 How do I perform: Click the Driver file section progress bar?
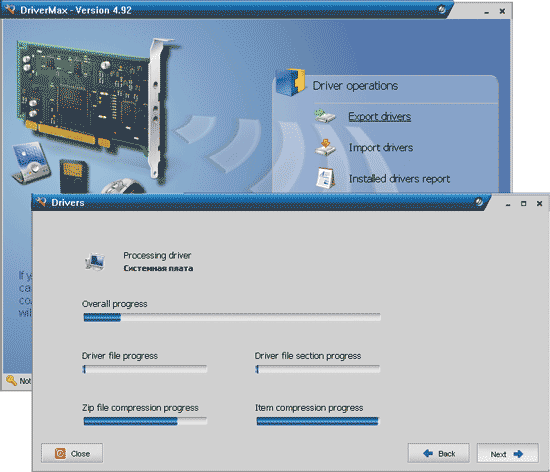(318, 369)
